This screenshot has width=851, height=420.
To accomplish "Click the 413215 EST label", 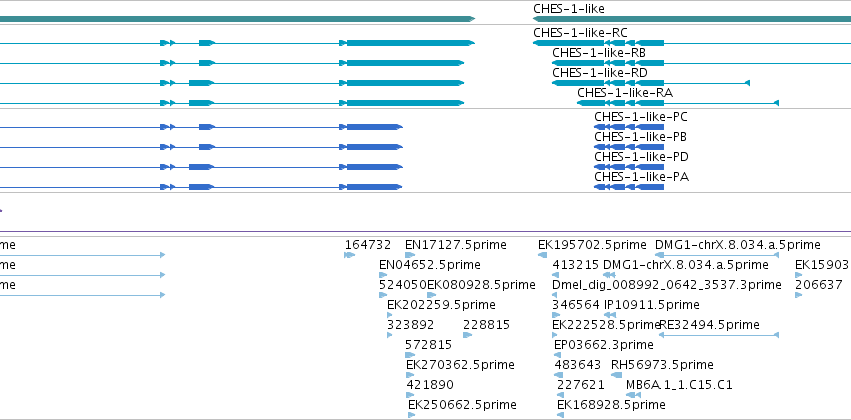I will click(x=575, y=265).
